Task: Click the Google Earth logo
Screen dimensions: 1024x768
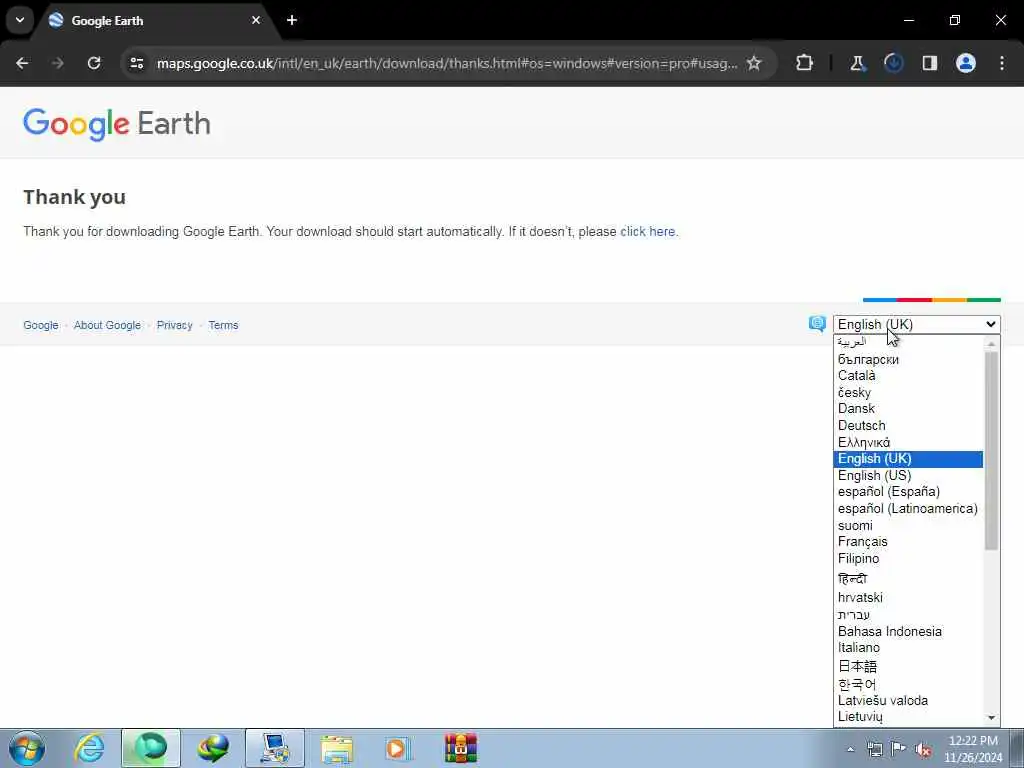Action: 117,124
